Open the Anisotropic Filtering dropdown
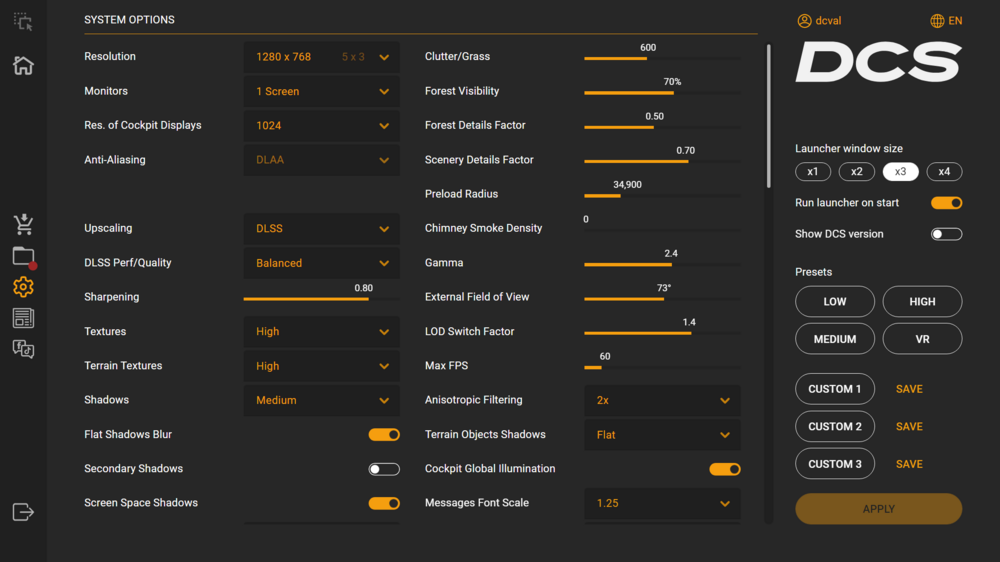This screenshot has height=562, width=1000. click(x=662, y=400)
